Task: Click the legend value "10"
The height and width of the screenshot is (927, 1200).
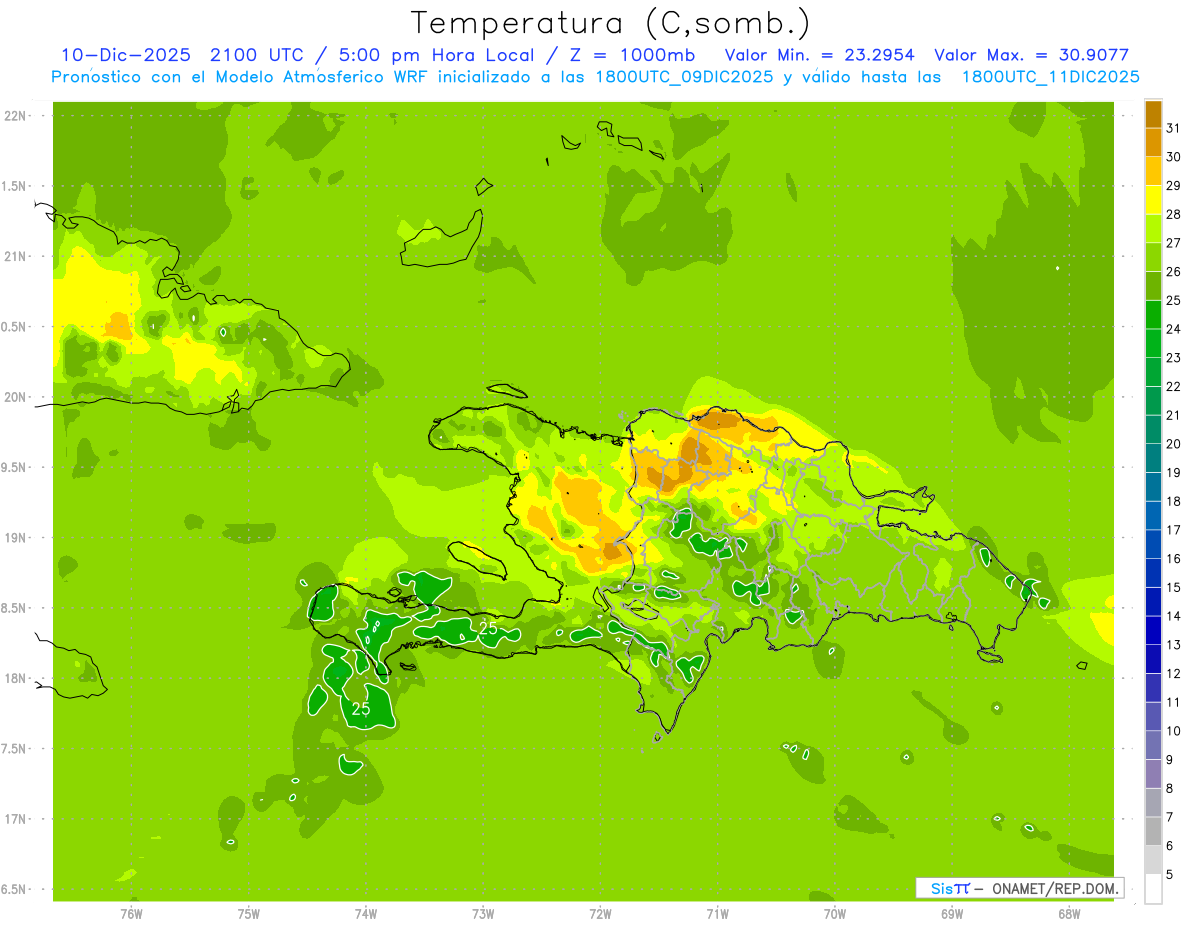Action: 1174,731
